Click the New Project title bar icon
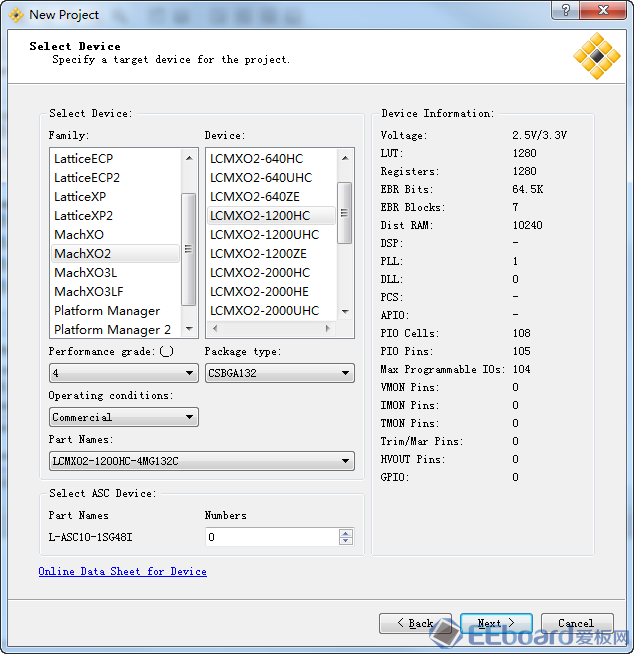The image size is (634, 654). pos(16,14)
